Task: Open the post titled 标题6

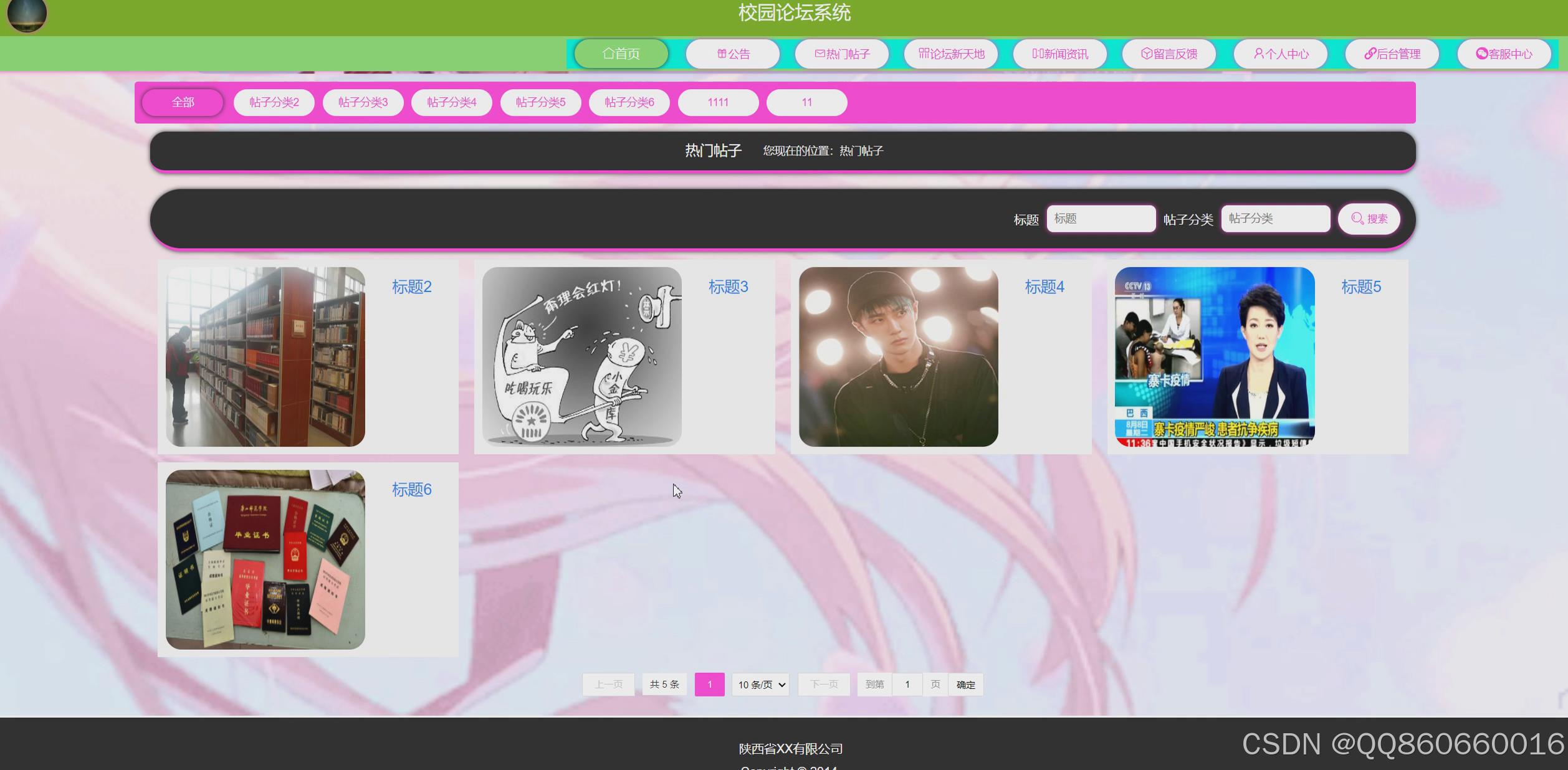Action: click(x=412, y=490)
